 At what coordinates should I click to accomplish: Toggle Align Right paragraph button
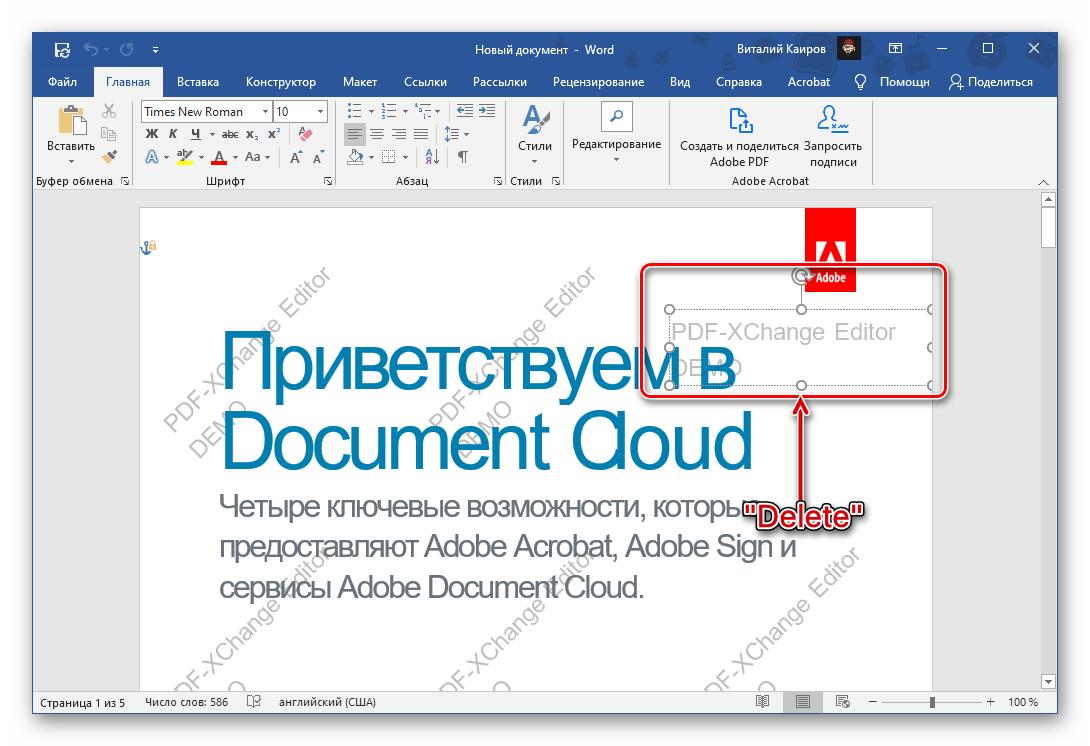(399, 134)
